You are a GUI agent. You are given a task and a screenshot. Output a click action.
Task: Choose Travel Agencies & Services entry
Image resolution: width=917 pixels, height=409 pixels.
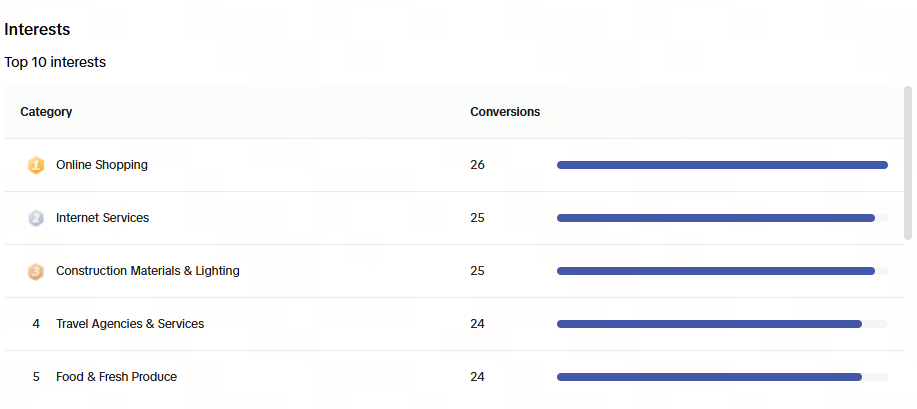click(130, 324)
